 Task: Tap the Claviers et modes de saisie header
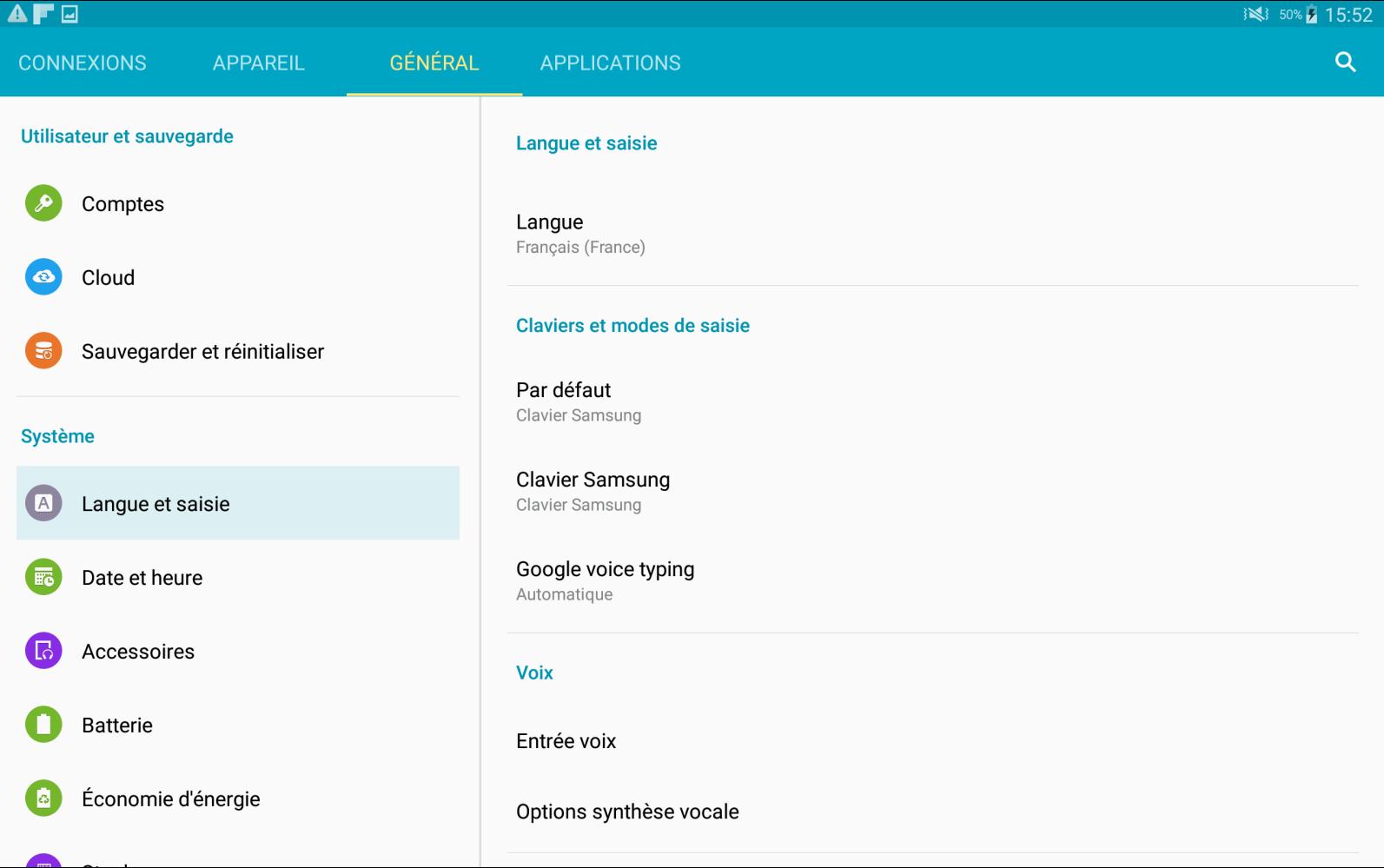coord(632,326)
